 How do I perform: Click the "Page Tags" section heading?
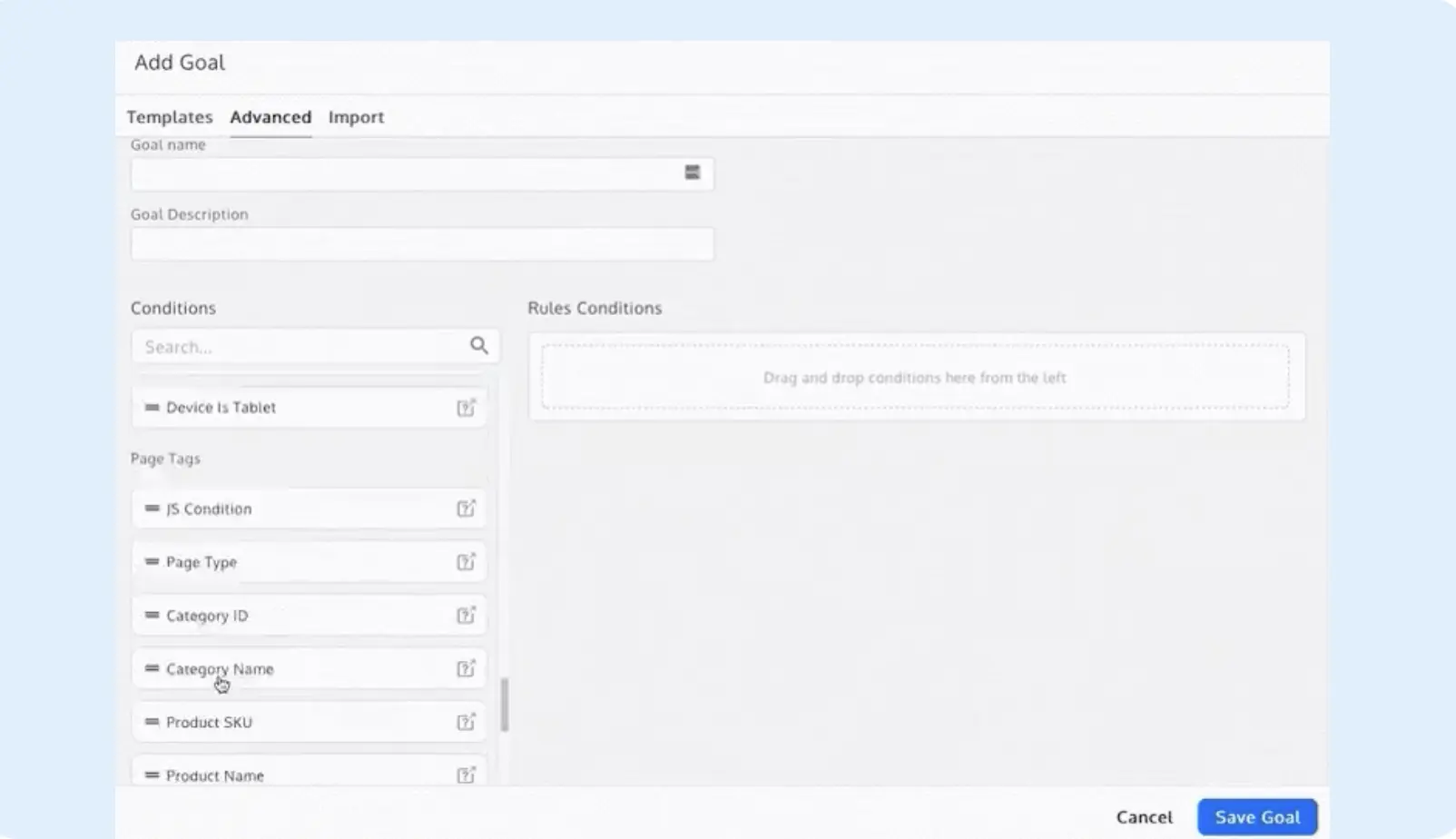tap(165, 459)
